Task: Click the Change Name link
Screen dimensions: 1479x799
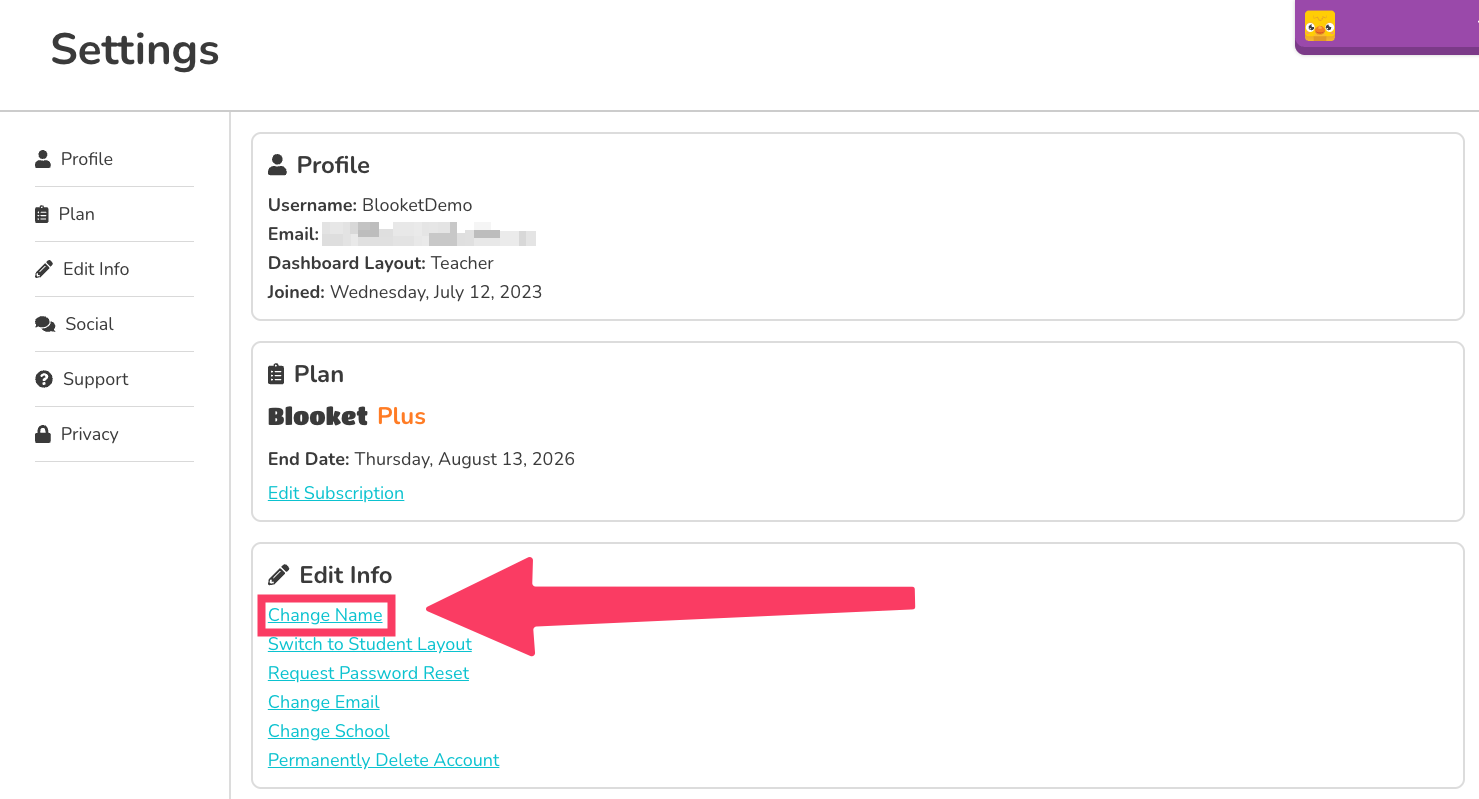Action: click(x=325, y=615)
